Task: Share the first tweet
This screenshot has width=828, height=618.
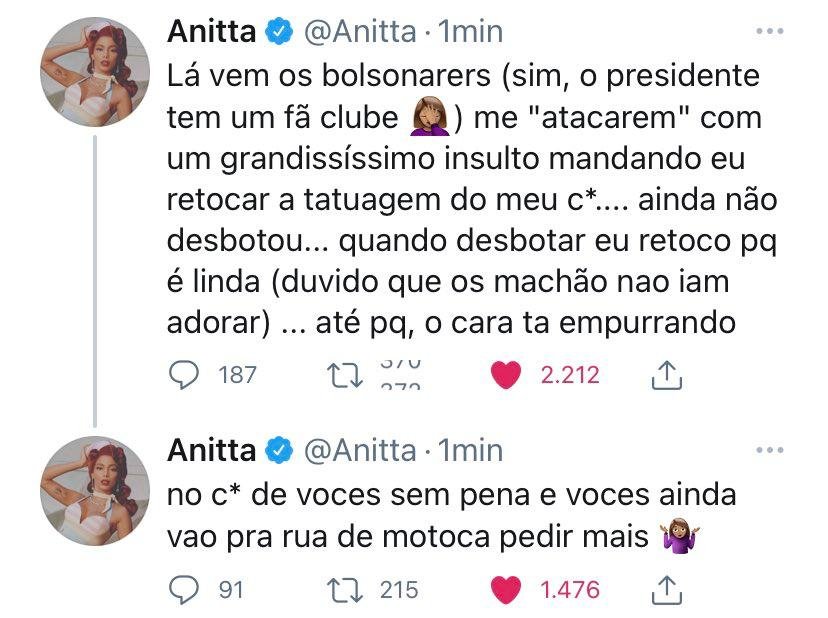Action: click(x=667, y=375)
